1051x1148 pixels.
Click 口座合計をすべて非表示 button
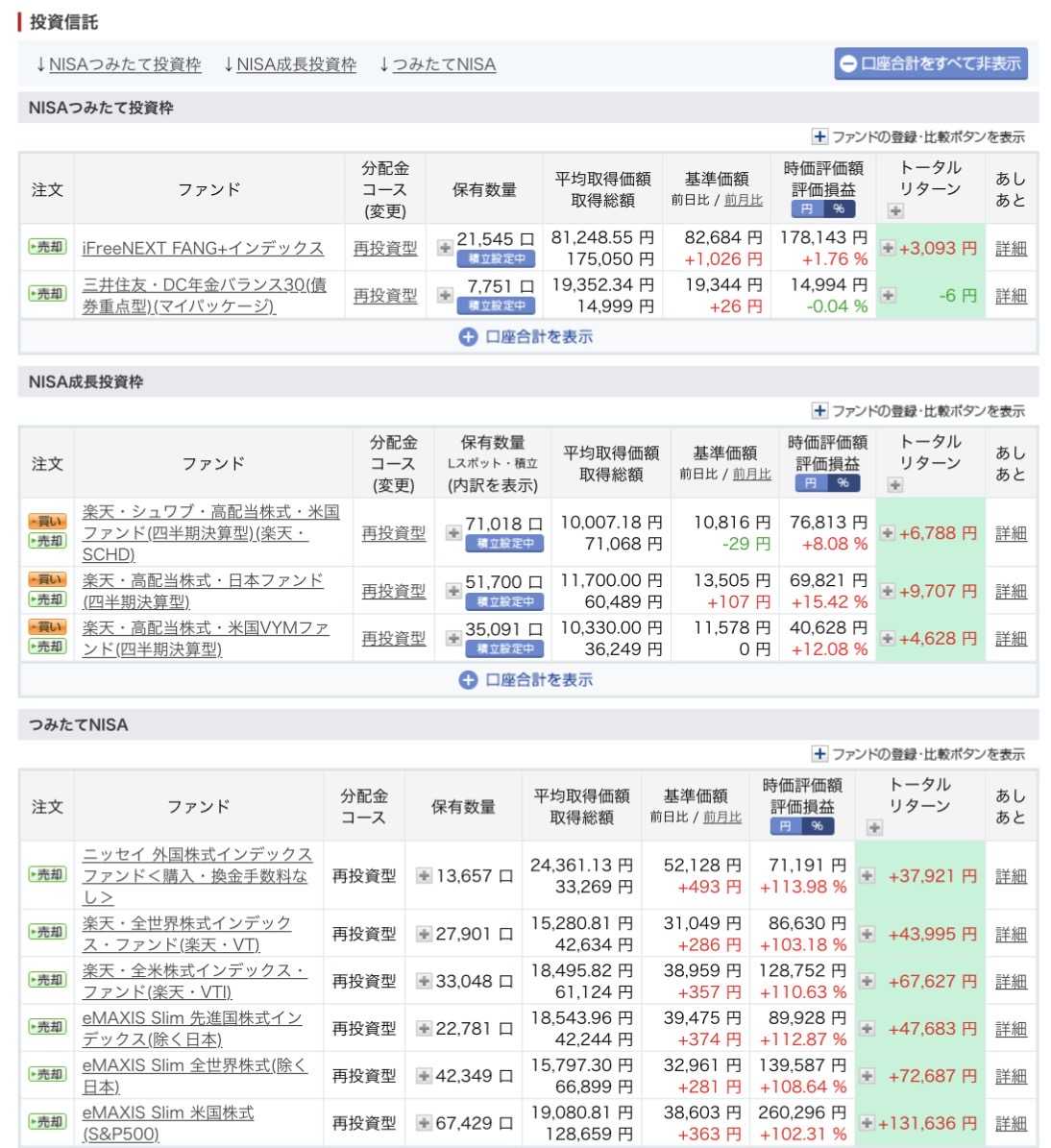(x=931, y=63)
